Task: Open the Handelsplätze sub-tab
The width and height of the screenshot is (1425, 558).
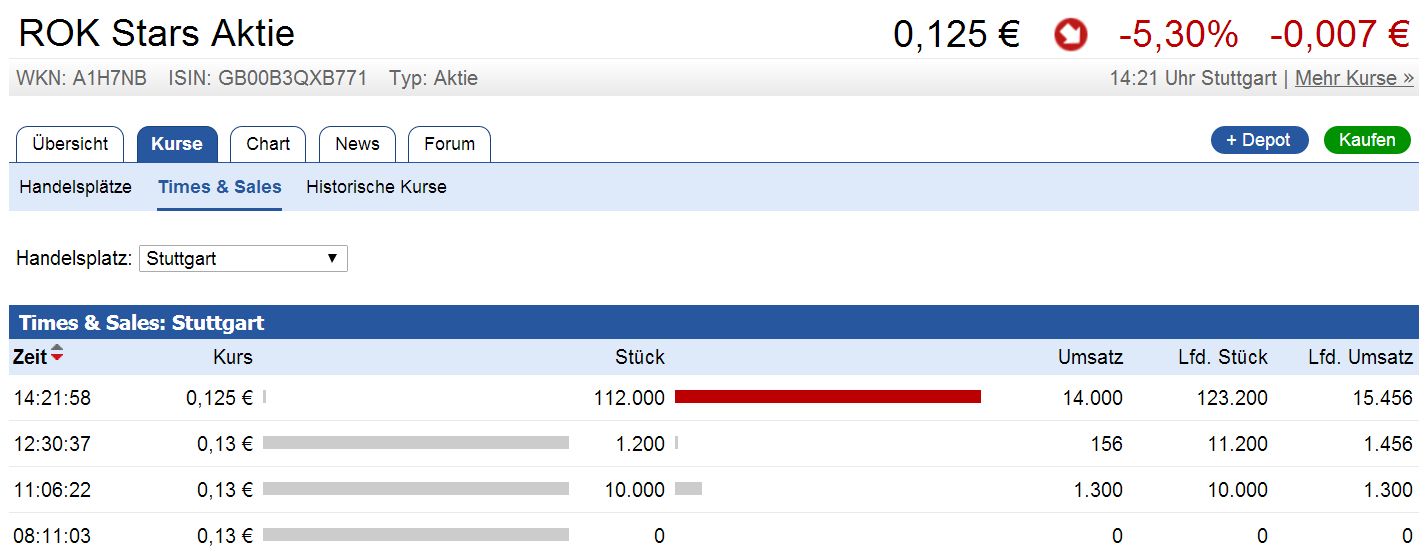Action: tap(76, 187)
